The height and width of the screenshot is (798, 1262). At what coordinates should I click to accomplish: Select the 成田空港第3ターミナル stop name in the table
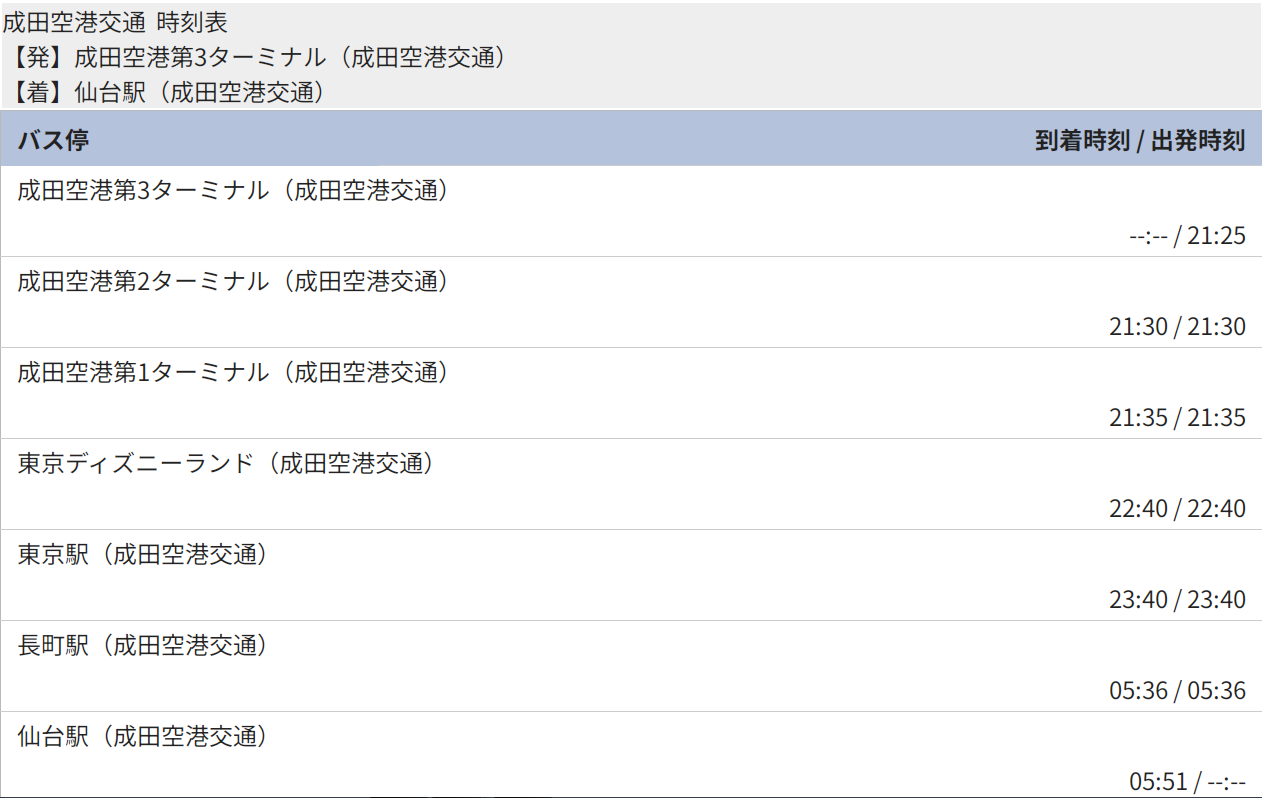click(x=231, y=190)
